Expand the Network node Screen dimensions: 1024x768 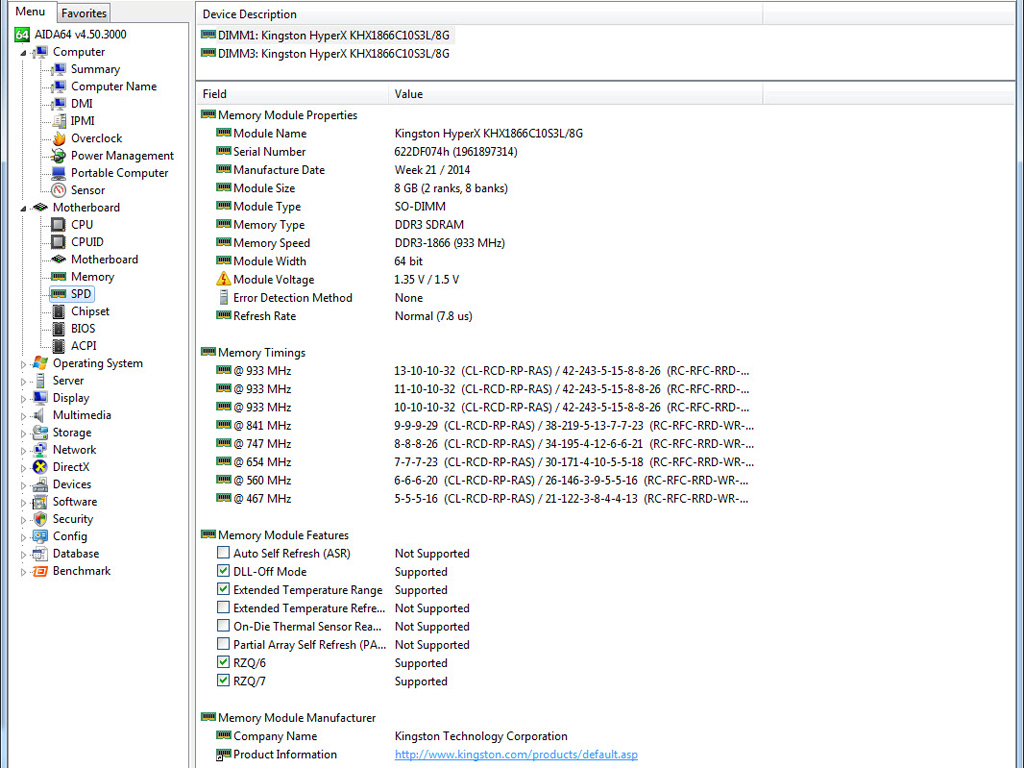(x=24, y=451)
